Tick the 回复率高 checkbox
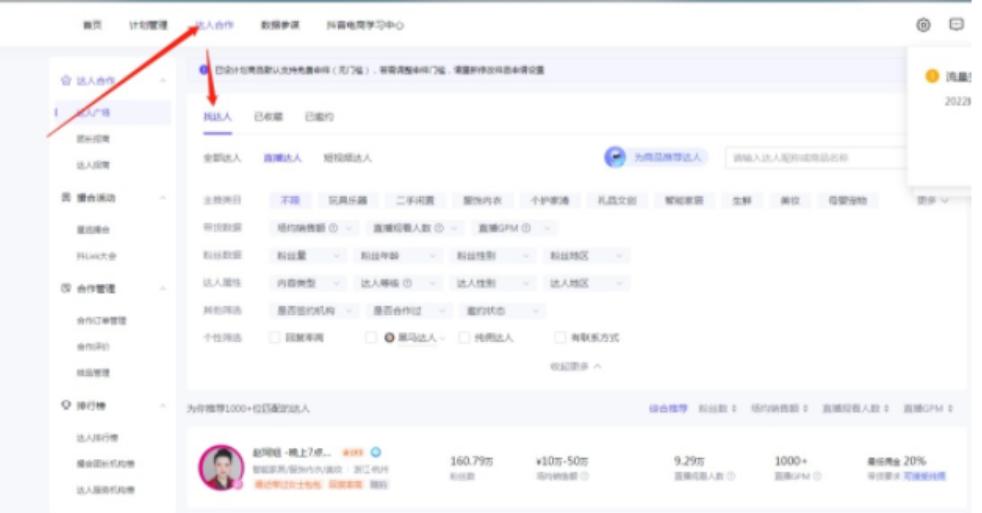This screenshot has width=982, height=513. click(274, 338)
